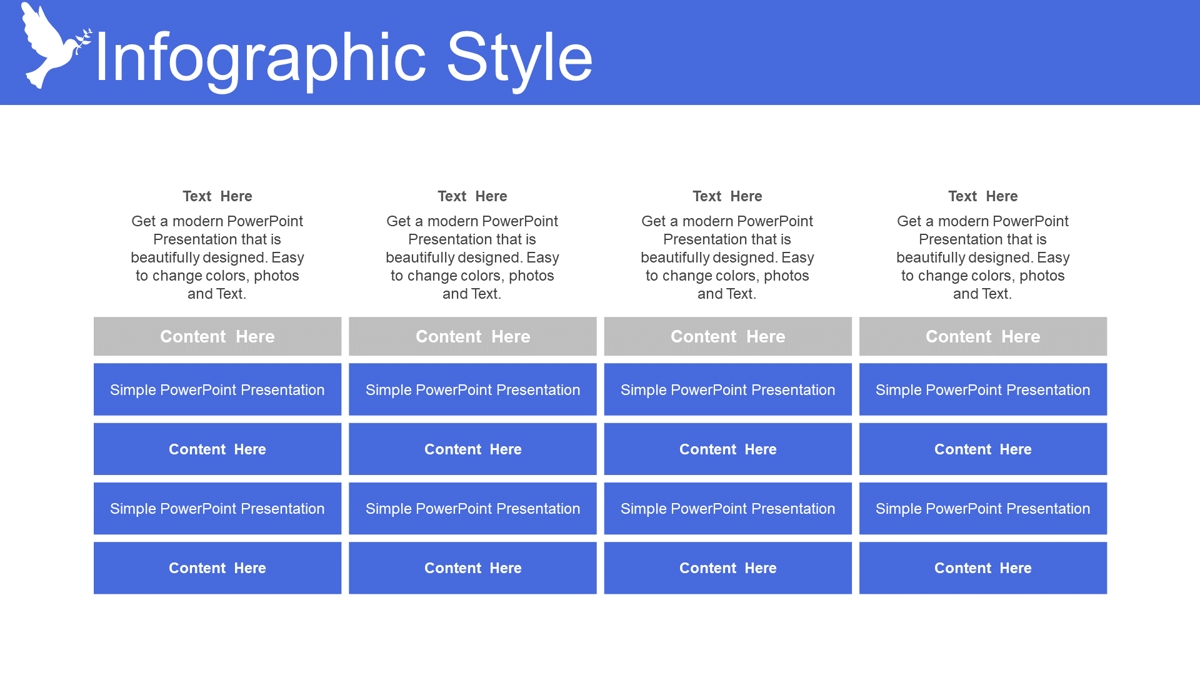Choose middle blue 'Content Here' box, fourth column
The width and height of the screenshot is (1200, 675).
[x=983, y=449]
